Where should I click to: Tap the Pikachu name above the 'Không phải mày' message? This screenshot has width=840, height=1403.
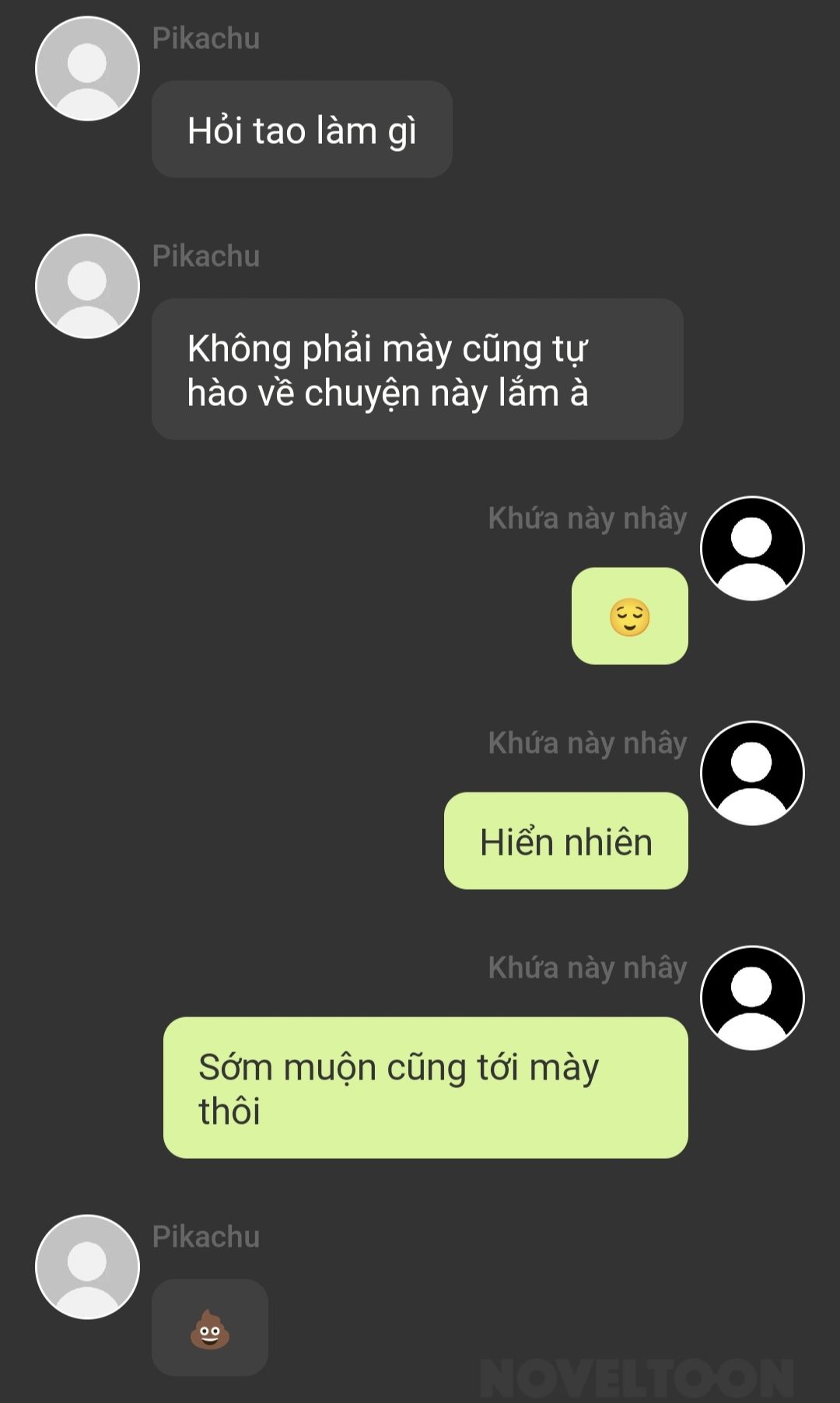tap(206, 256)
